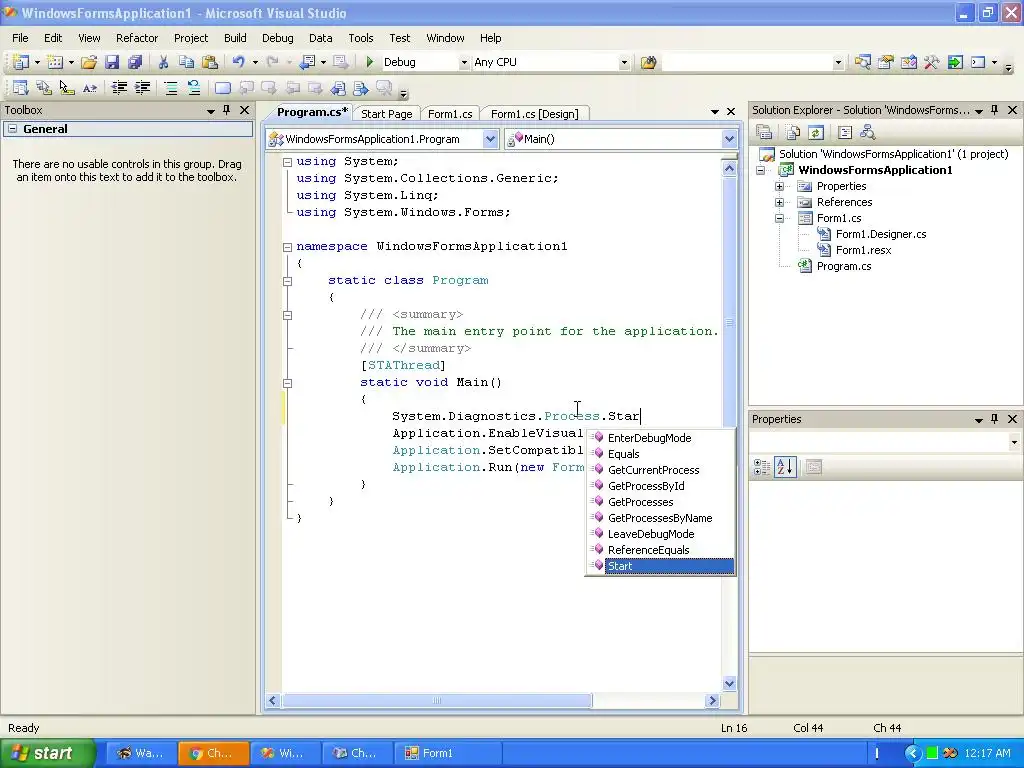Viewport: 1024px width, 768px height.
Task: Select Program.cs in Solution Explorer
Action: [x=844, y=266]
